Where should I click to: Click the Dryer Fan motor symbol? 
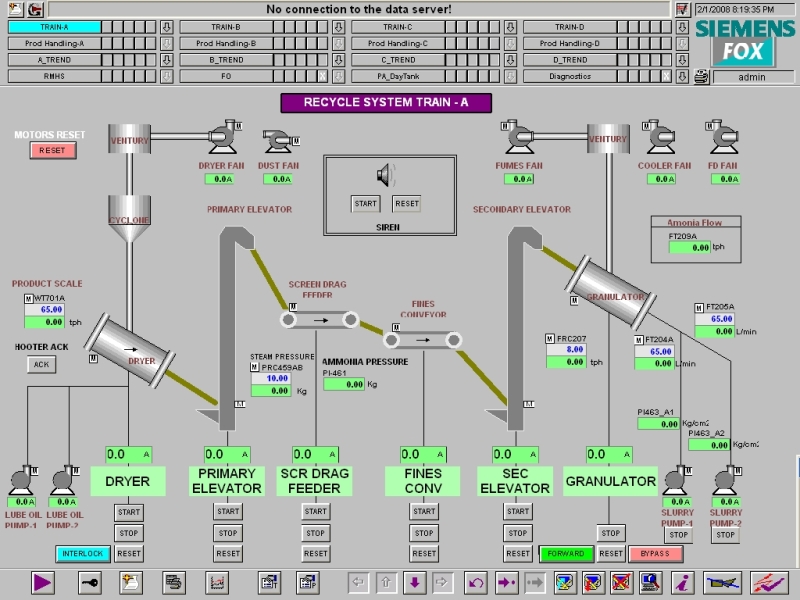click(x=223, y=136)
